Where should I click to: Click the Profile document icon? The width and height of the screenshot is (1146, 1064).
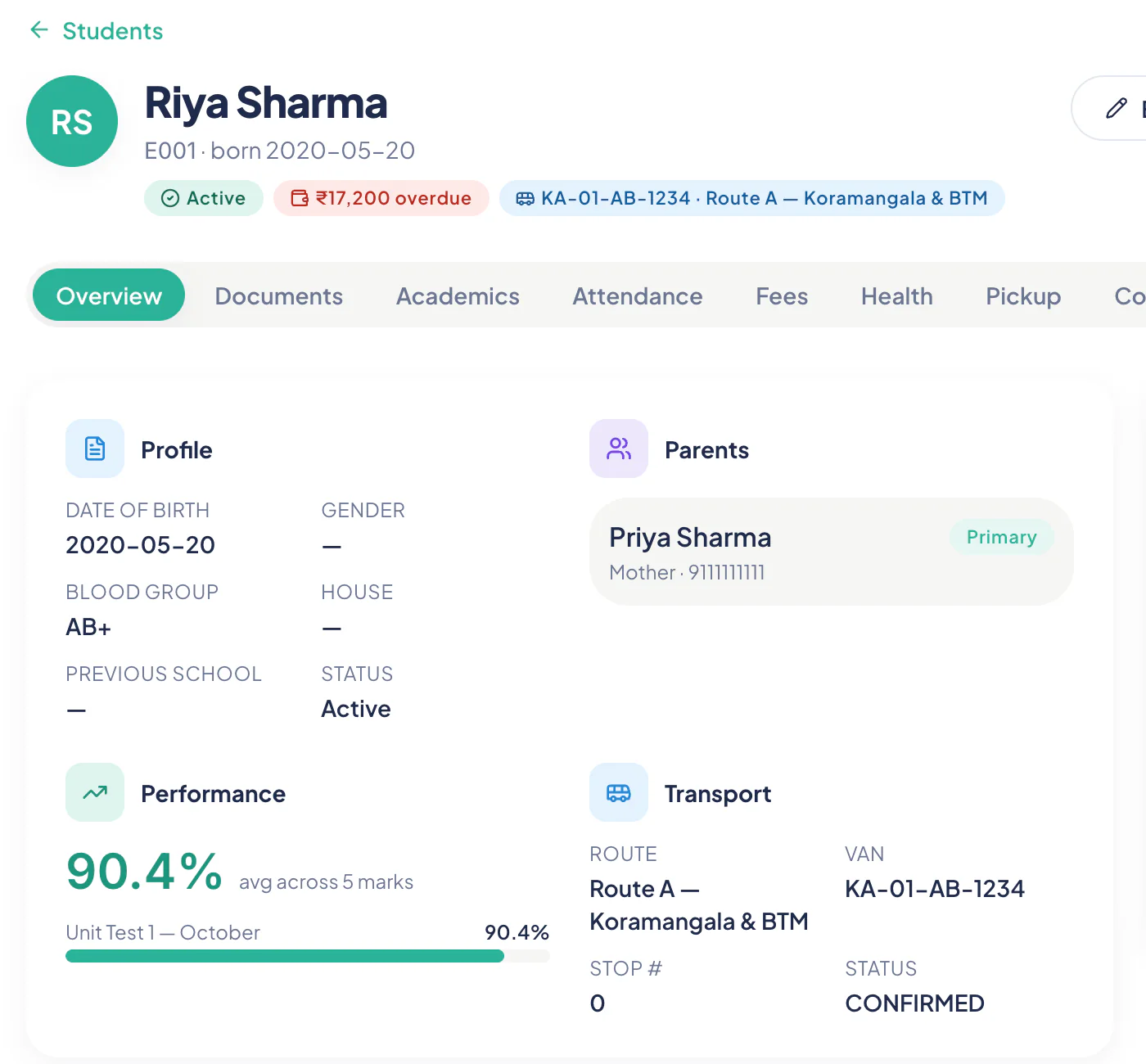(x=95, y=449)
